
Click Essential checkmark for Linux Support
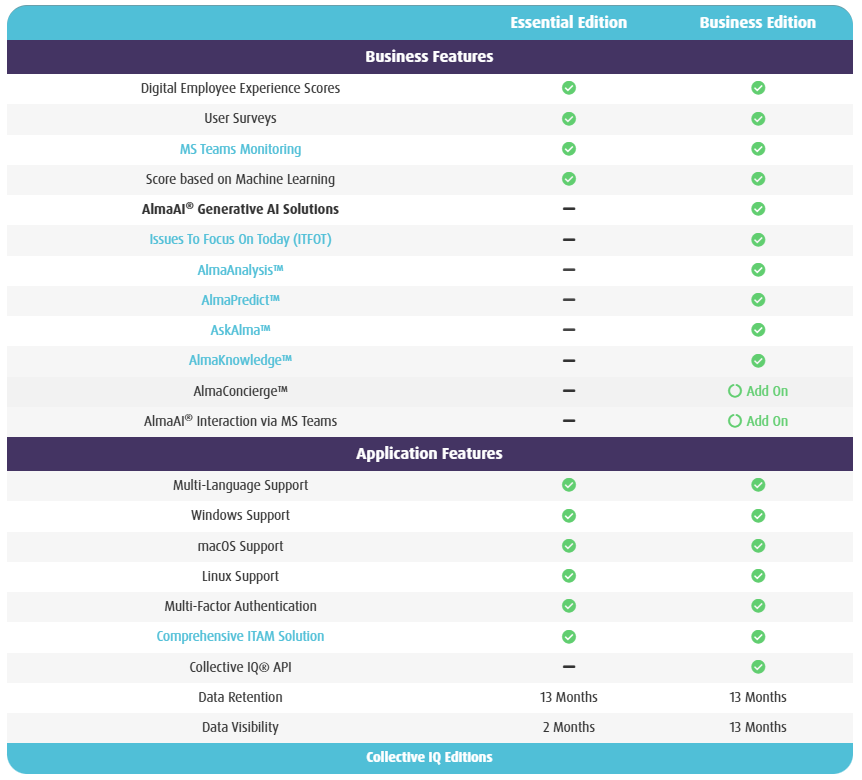coord(569,576)
